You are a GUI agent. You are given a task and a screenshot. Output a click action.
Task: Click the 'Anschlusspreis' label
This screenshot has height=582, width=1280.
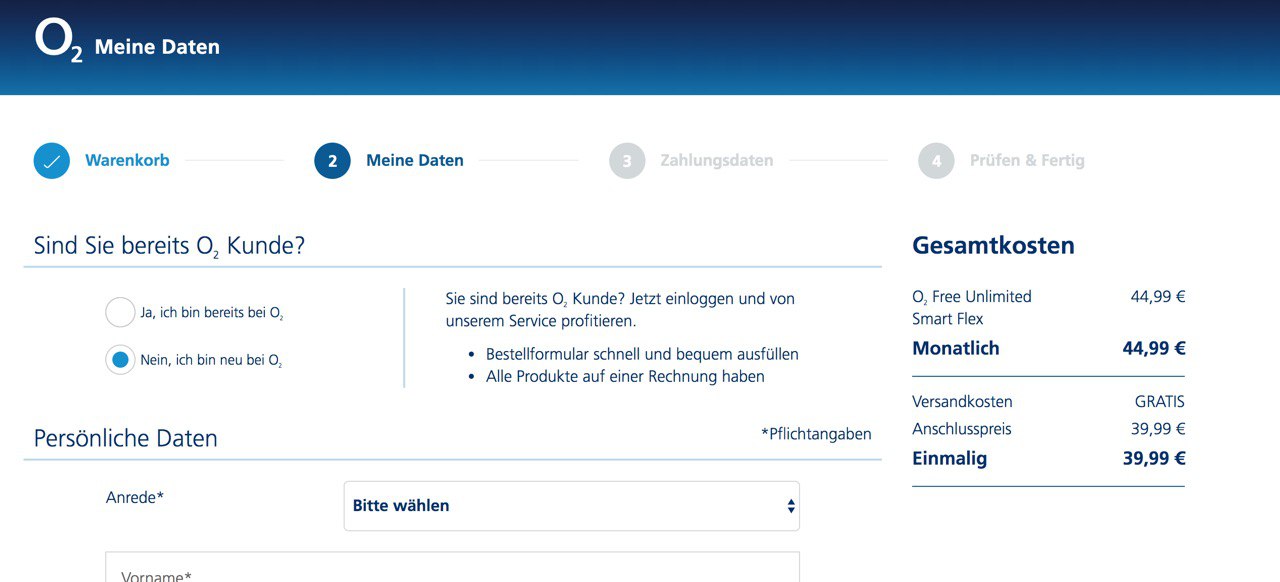pos(962,429)
